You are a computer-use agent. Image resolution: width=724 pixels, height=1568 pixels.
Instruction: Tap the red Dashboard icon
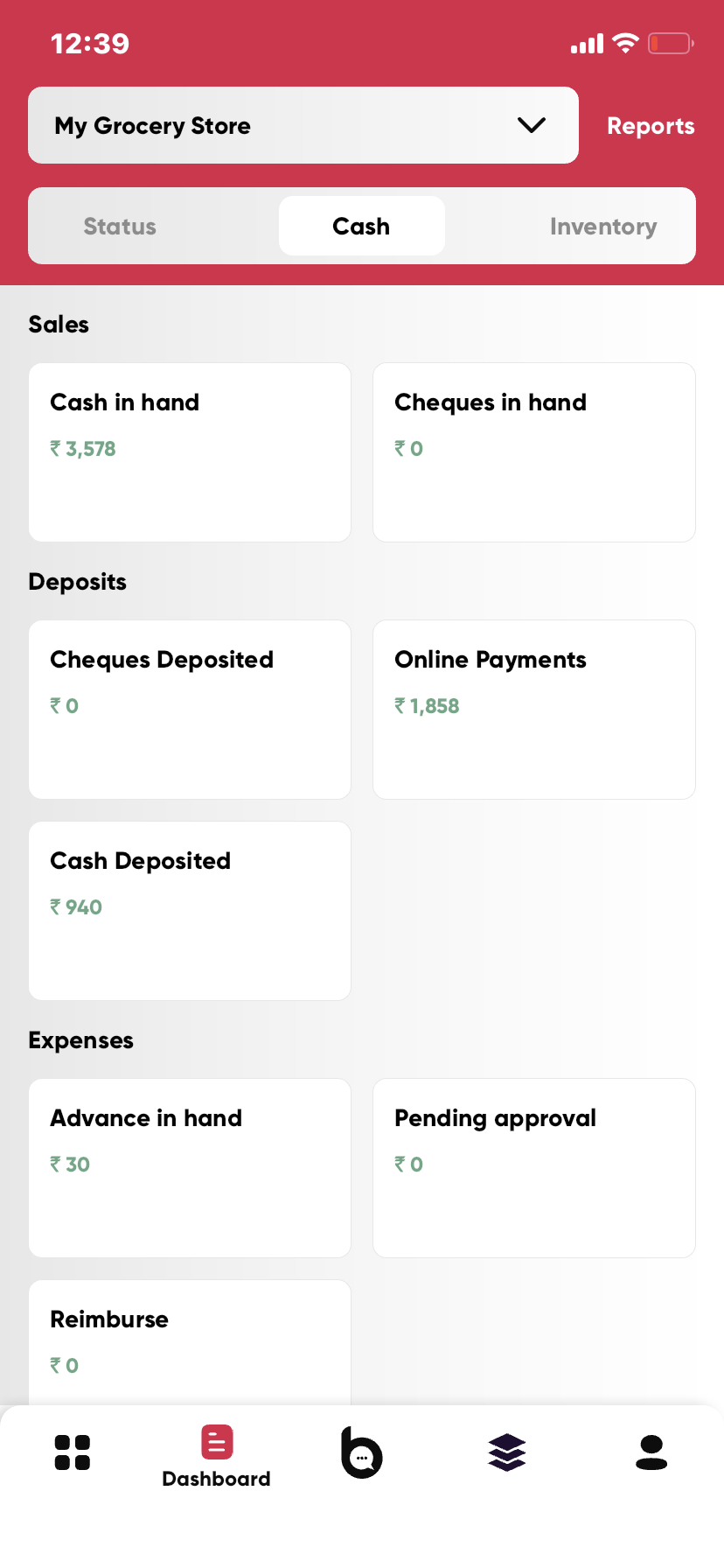pos(217,1443)
